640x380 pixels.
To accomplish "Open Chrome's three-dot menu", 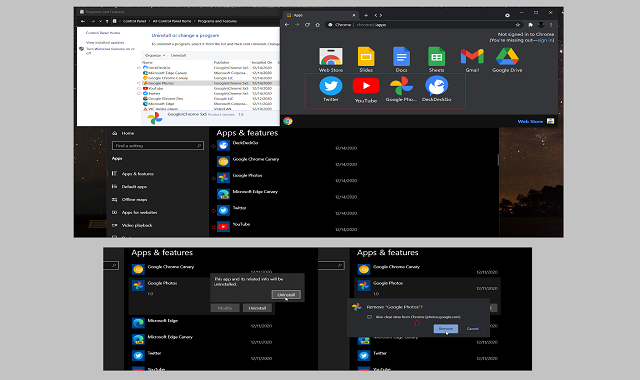I will (x=551, y=25).
